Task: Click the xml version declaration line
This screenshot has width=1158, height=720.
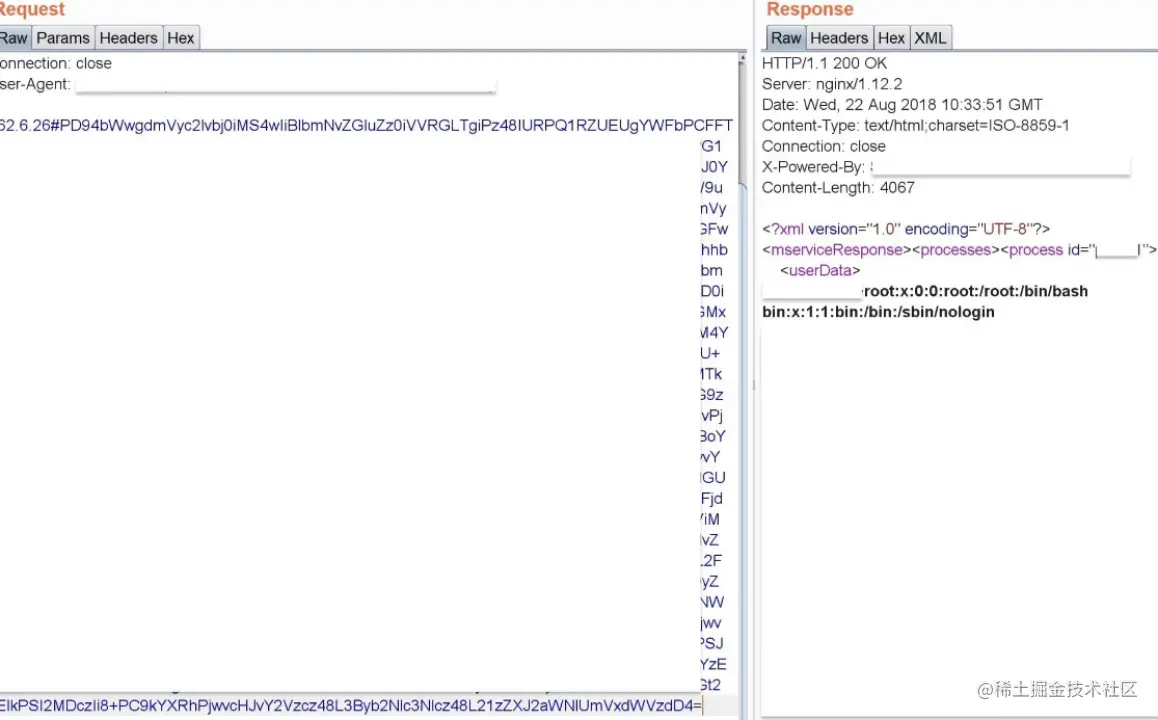Action: (x=905, y=229)
